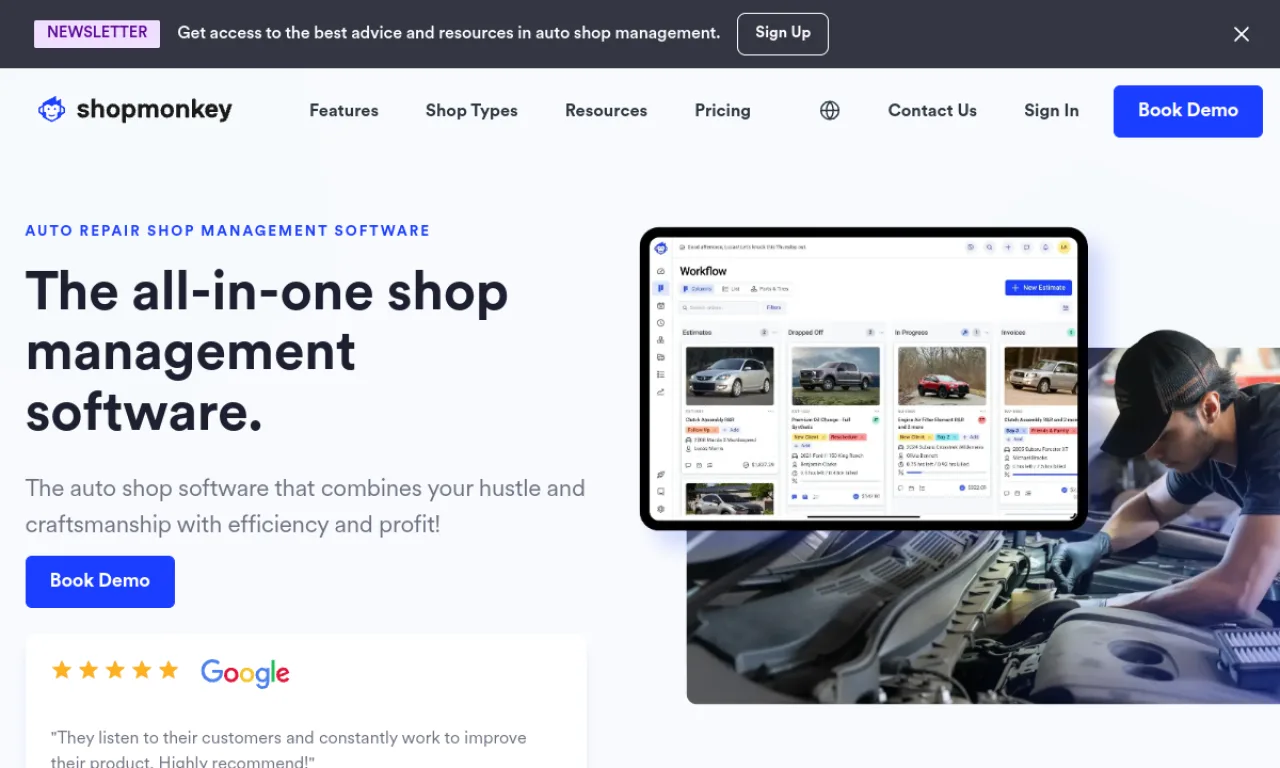This screenshot has width=1280, height=768.
Task: Click the five-star rating row
Action: (115, 670)
